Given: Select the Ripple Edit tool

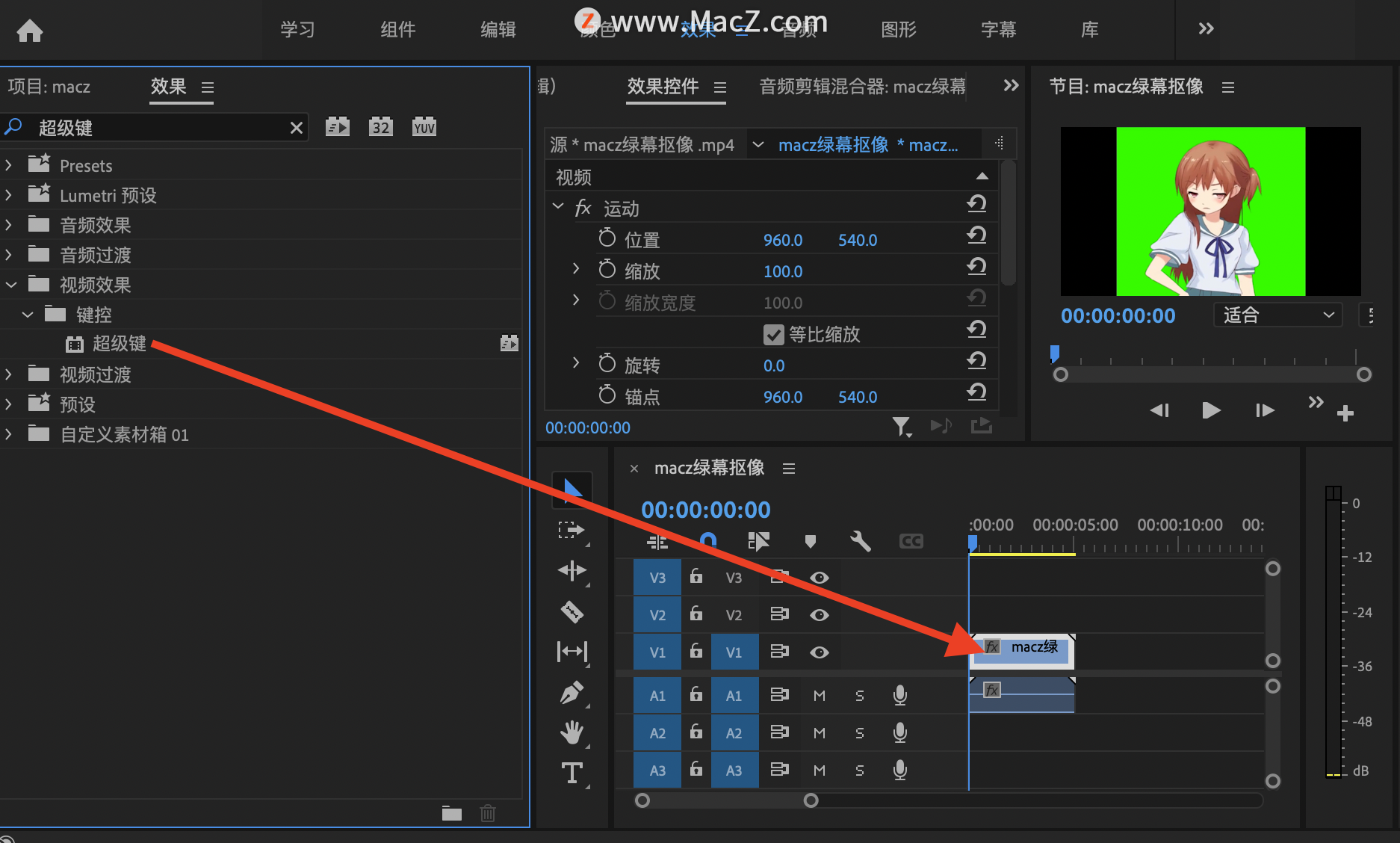Looking at the screenshot, I should (x=572, y=571).
